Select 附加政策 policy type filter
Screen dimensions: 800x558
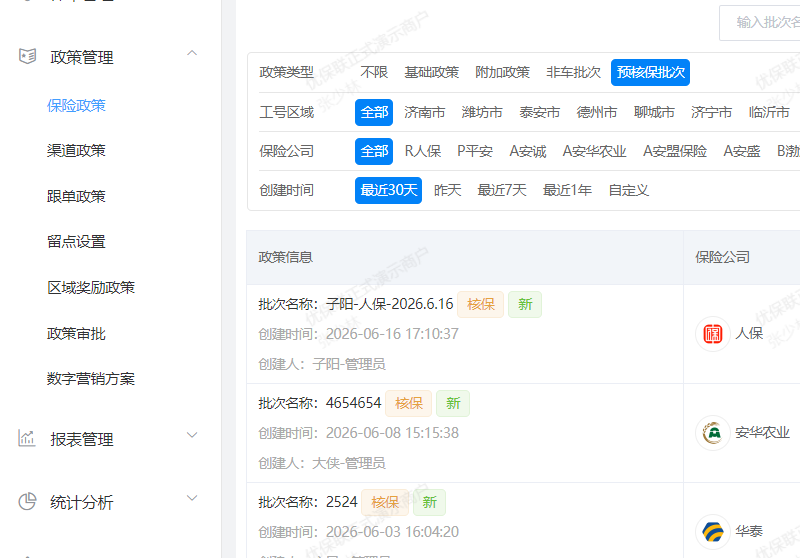coord(503,72)
